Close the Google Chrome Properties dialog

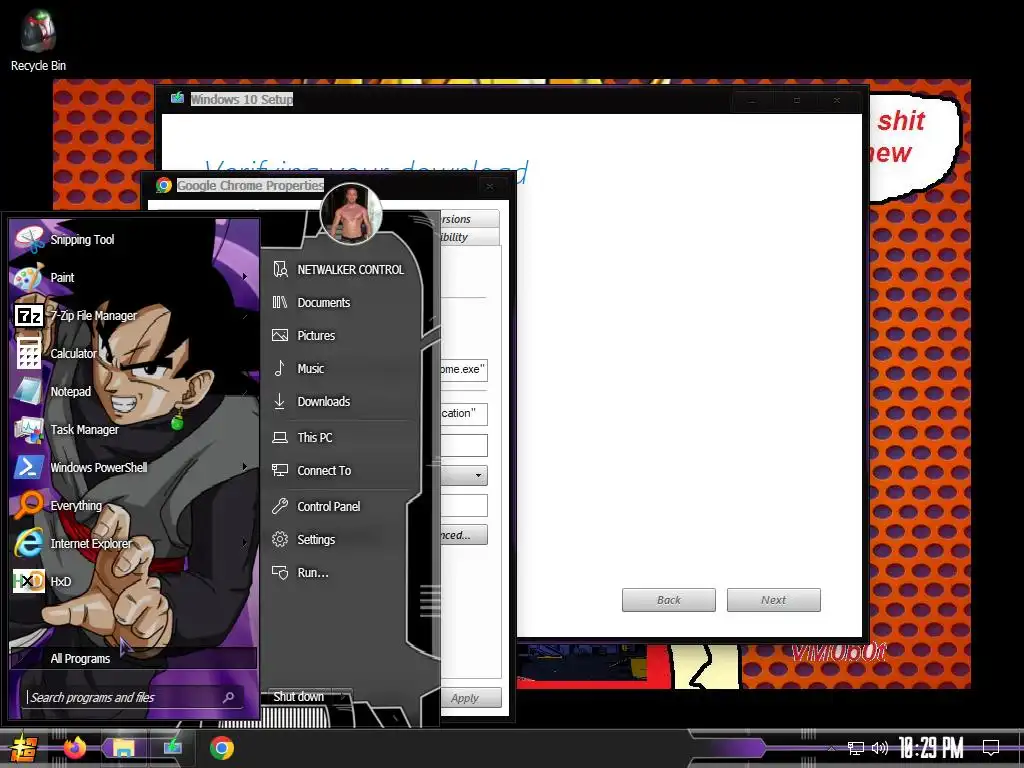490,186
